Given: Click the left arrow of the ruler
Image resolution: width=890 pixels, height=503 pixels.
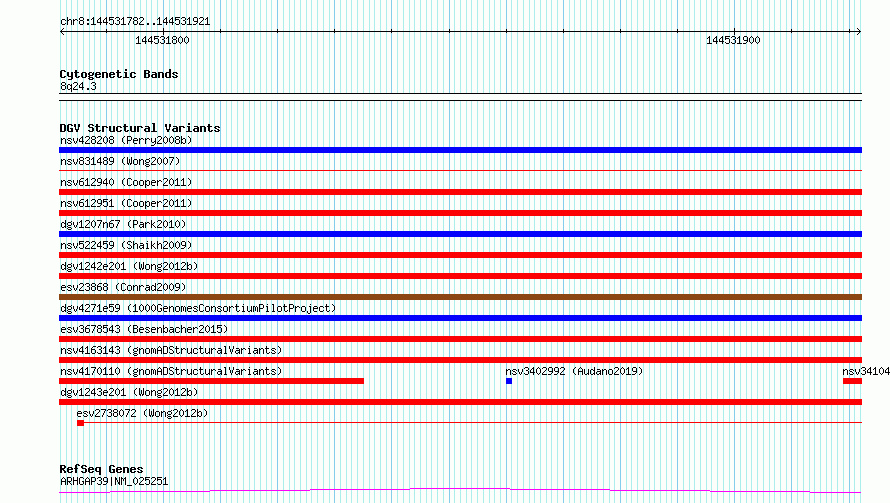Looking at the screenshot, I should (62, 31).
